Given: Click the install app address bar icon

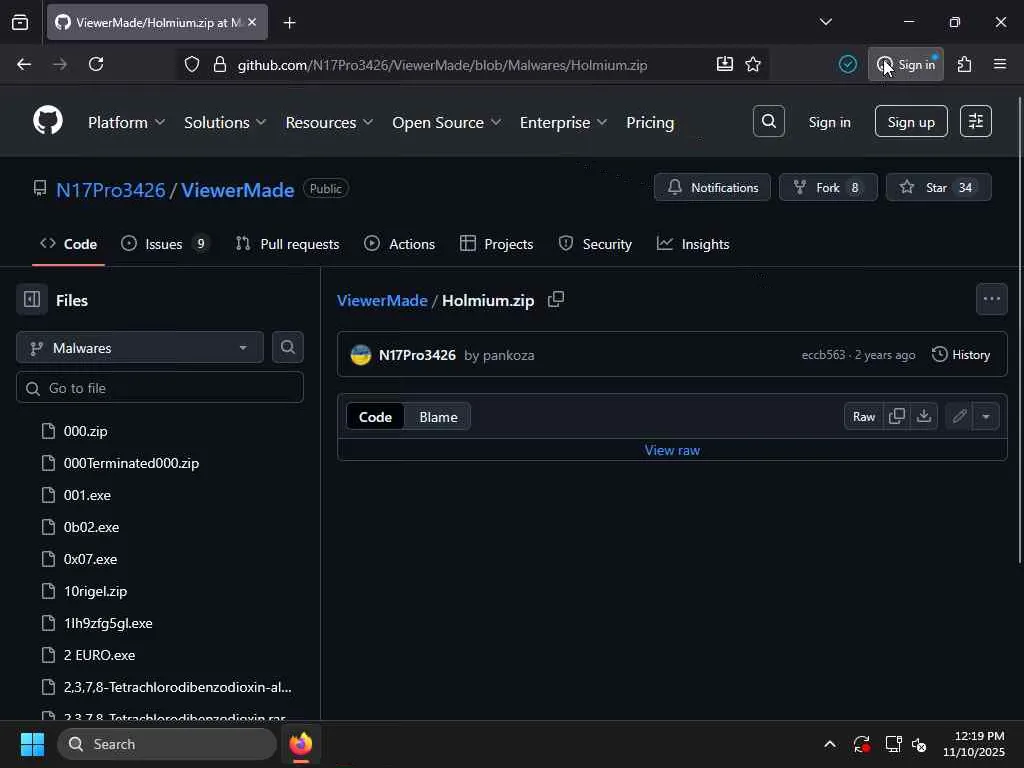Looking at the screenshot, I should [x=724, y=64].
